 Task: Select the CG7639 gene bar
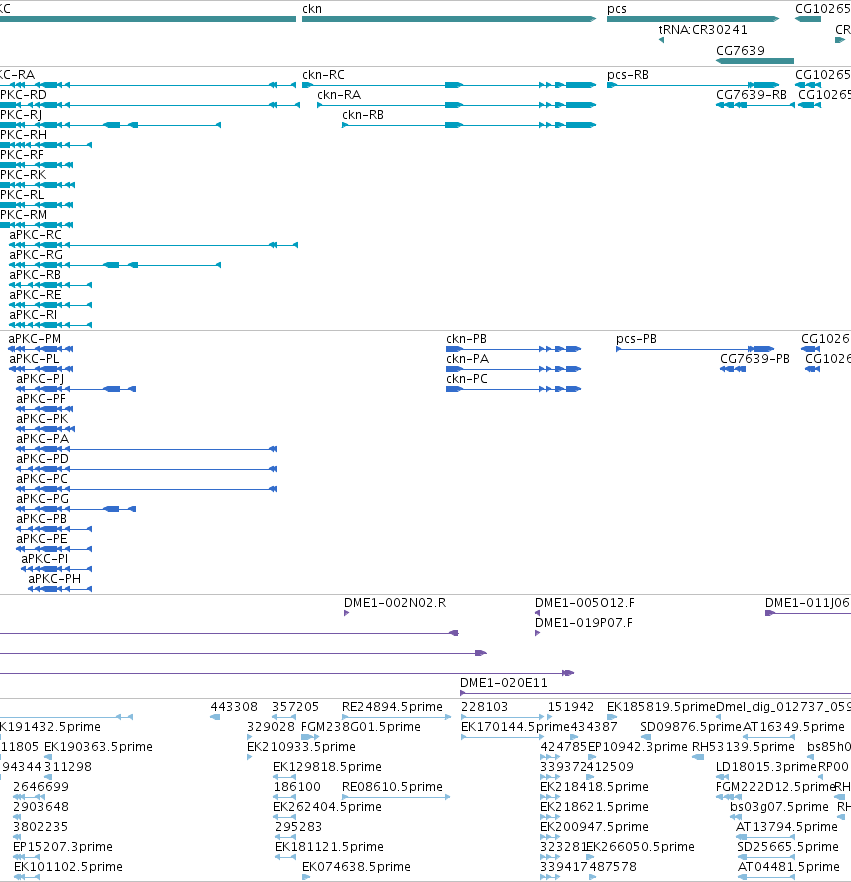click(x=755, y=61)
